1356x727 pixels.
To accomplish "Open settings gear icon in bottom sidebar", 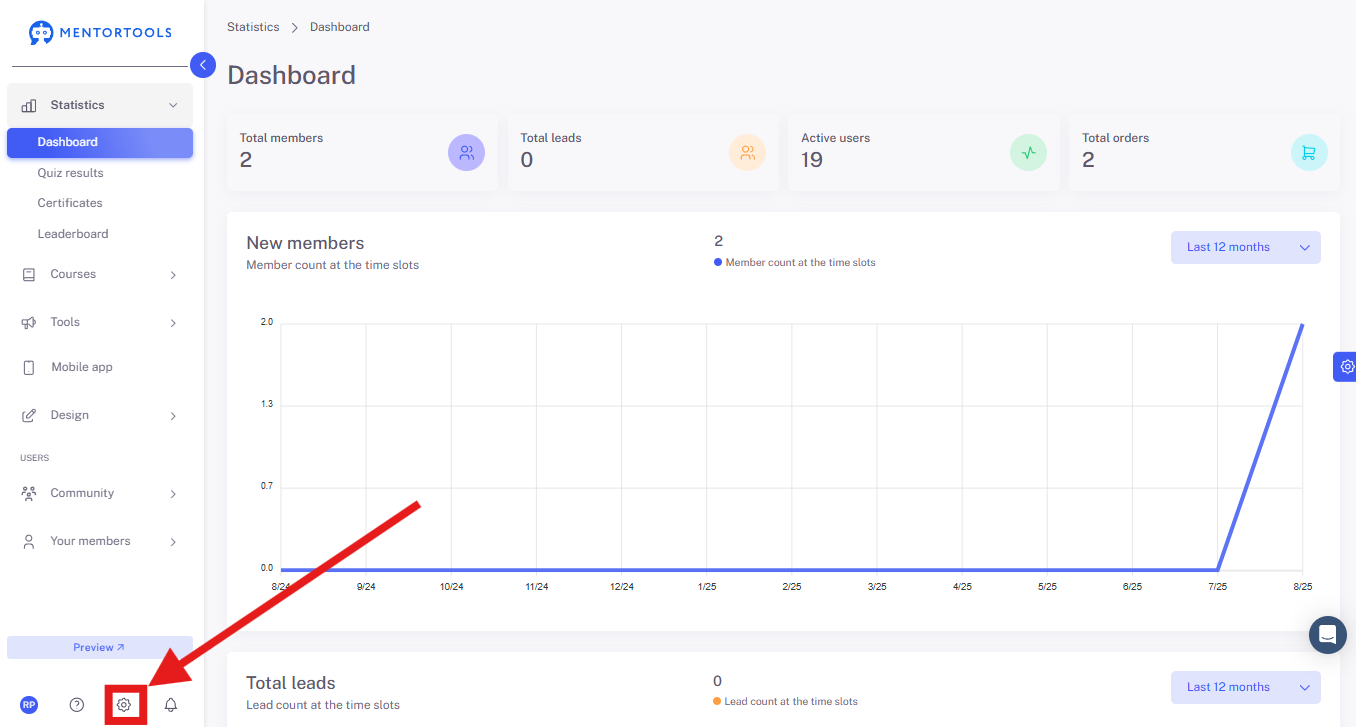I will [124, 705].
